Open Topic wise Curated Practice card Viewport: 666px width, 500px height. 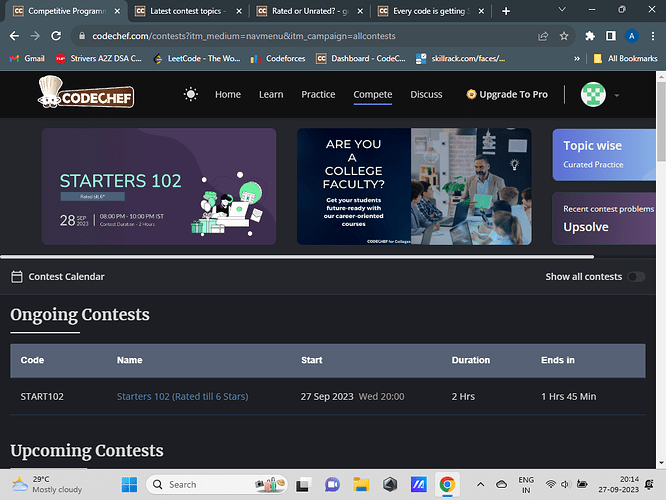604,155
